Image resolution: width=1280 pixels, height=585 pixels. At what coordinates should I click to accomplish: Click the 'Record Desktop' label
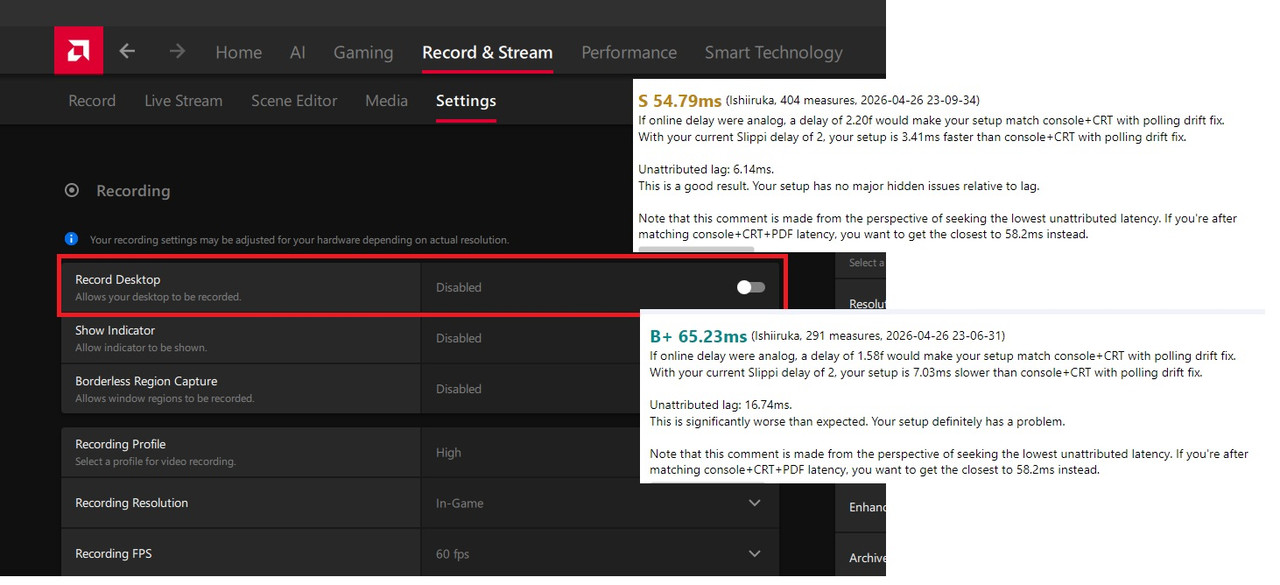pos(118,279)
